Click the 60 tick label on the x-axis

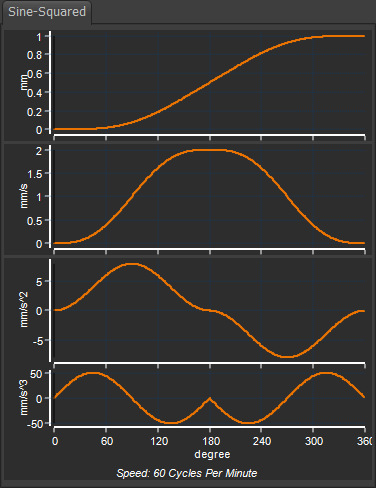click(107, 441)
